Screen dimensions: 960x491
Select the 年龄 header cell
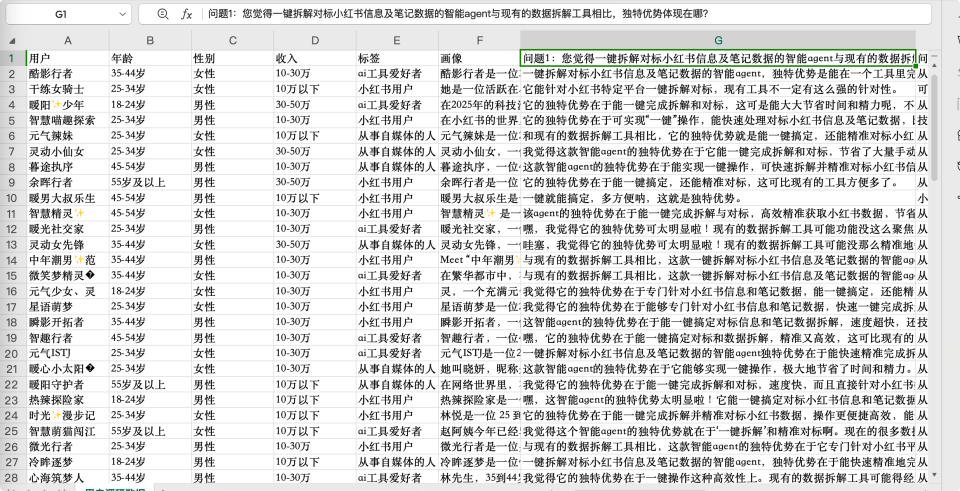(x=151, y=58)
